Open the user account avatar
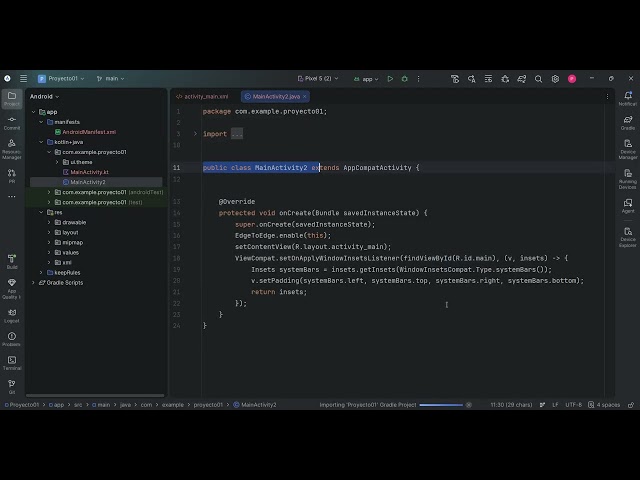Image resolution: width=640 pixels, height=480 pixels. point(572,79)
